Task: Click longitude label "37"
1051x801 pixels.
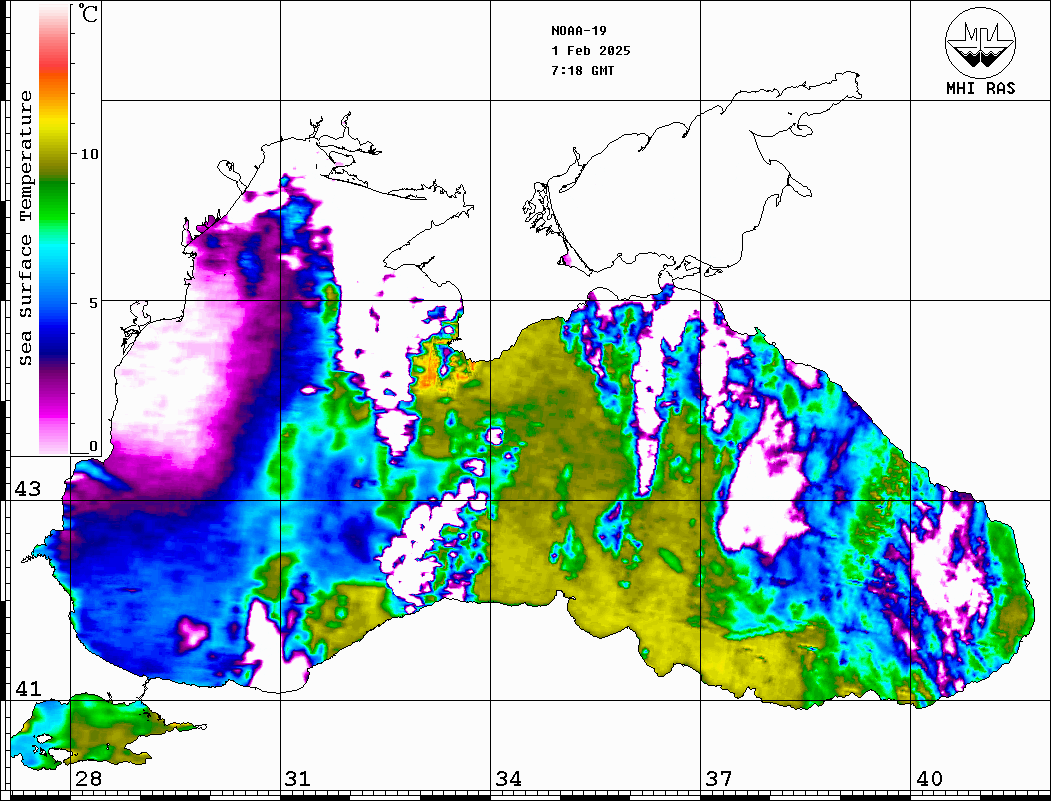Action: coord(719,778)
